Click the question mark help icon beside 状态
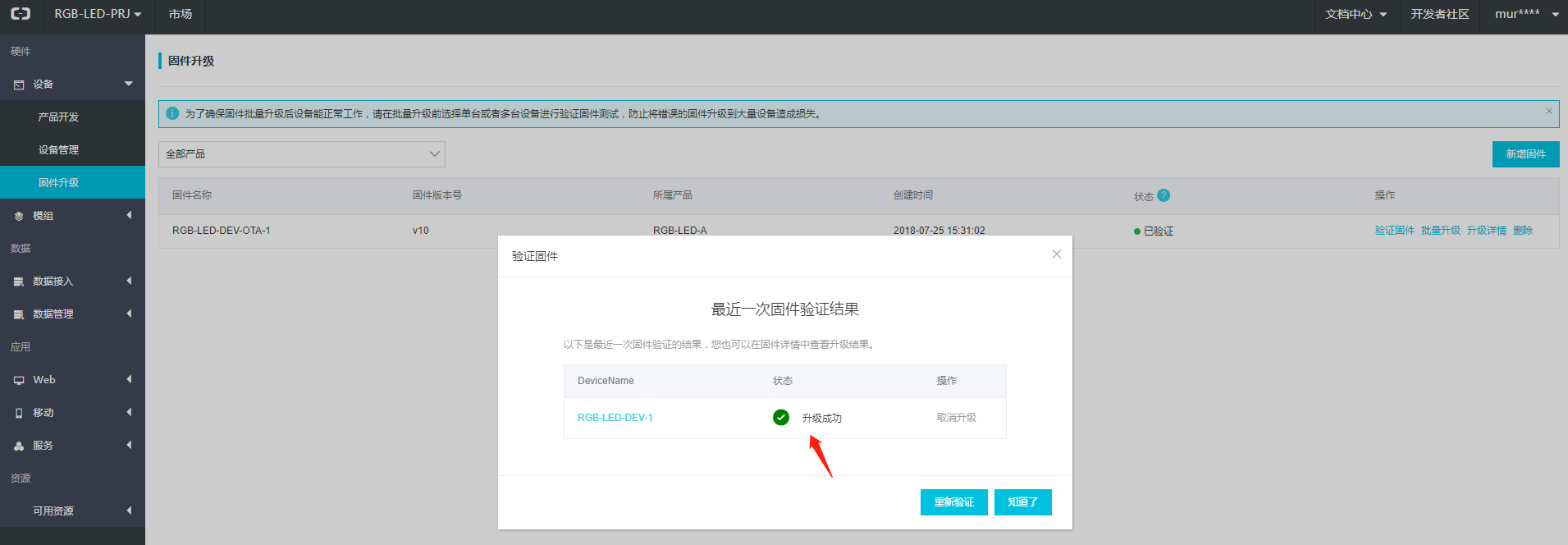Viewport: 1568px width, 545px height. [1163, 195]
